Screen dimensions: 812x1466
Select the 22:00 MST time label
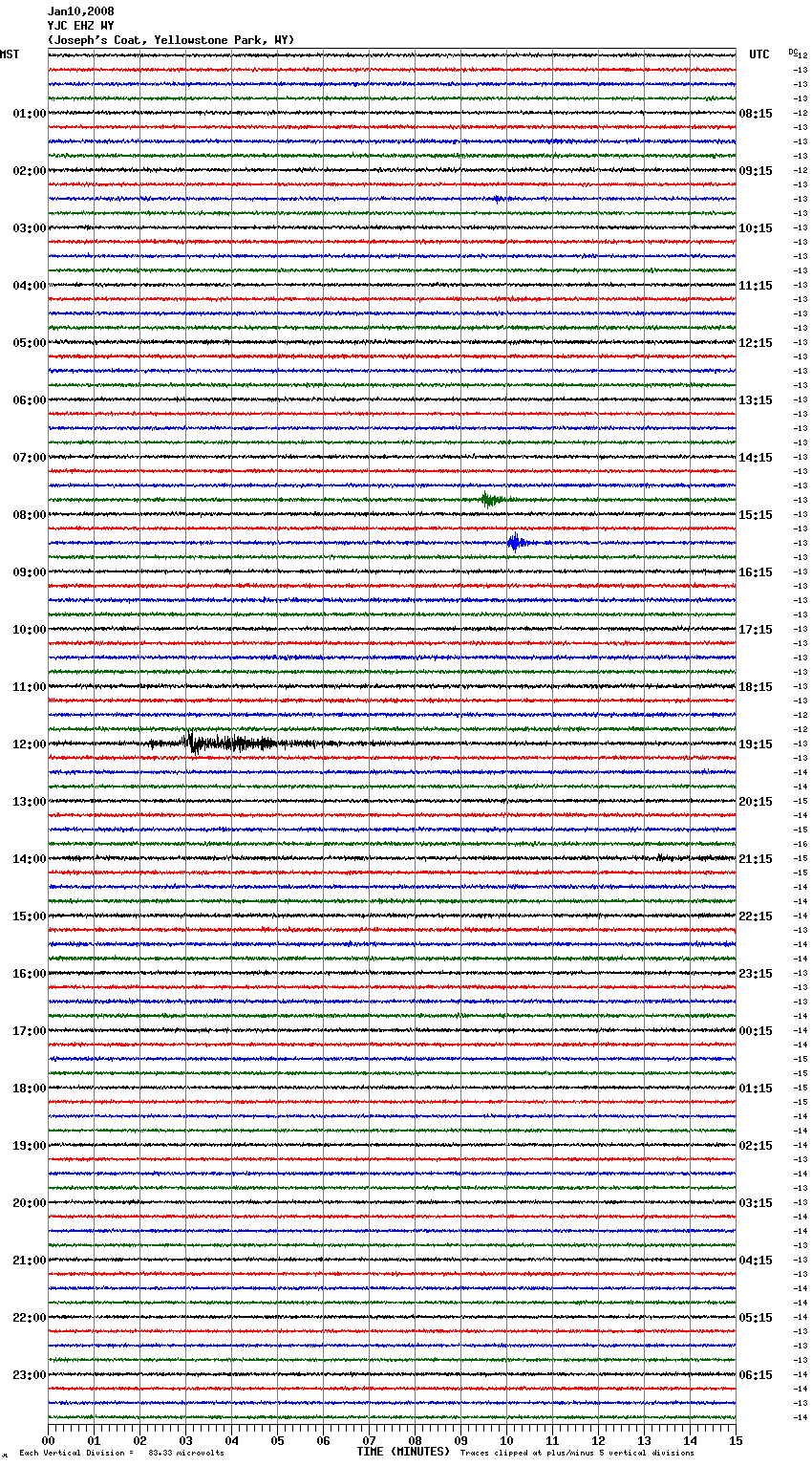30,1318
